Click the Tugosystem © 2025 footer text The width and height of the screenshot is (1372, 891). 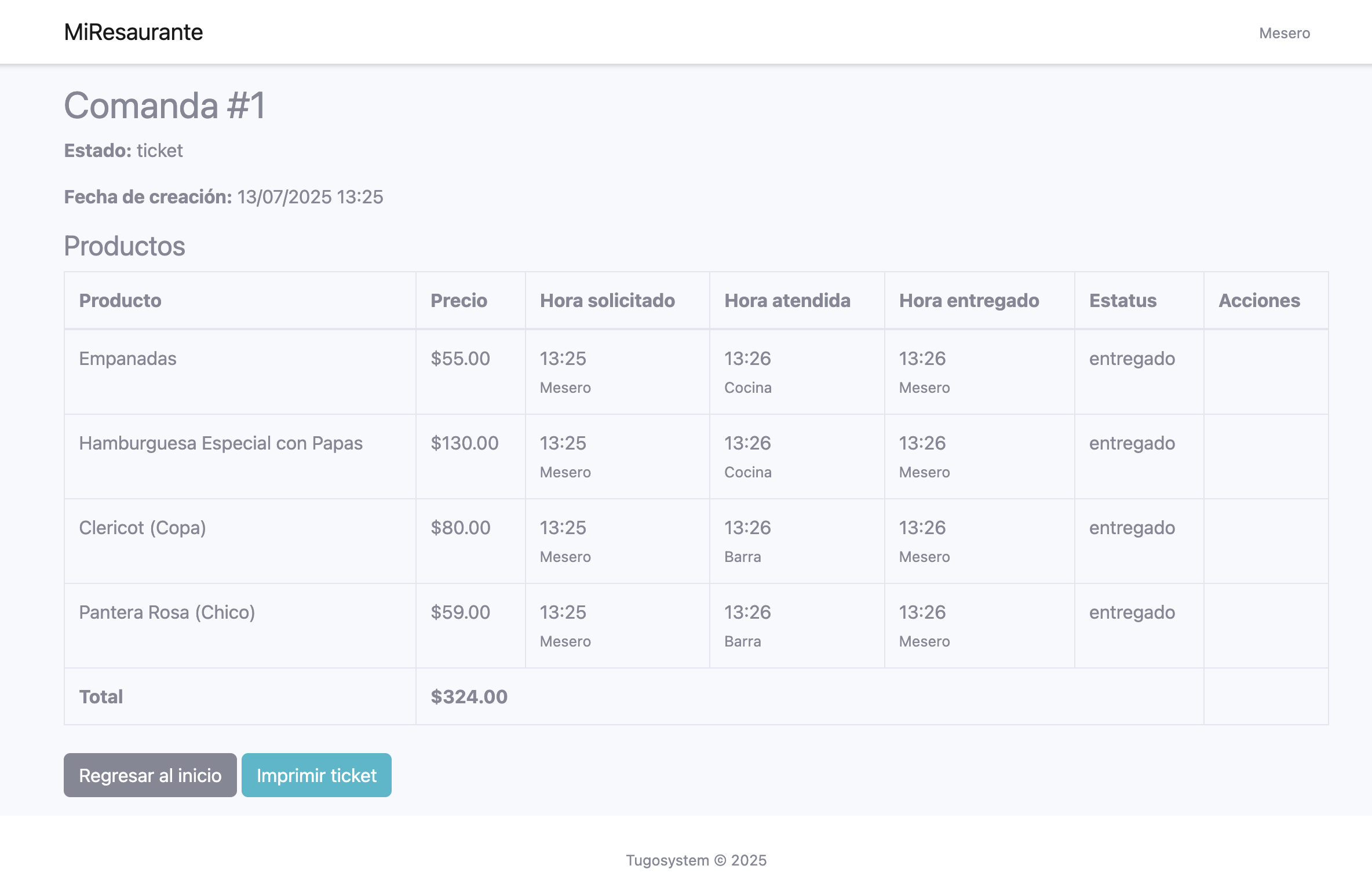tap(696, 860)
